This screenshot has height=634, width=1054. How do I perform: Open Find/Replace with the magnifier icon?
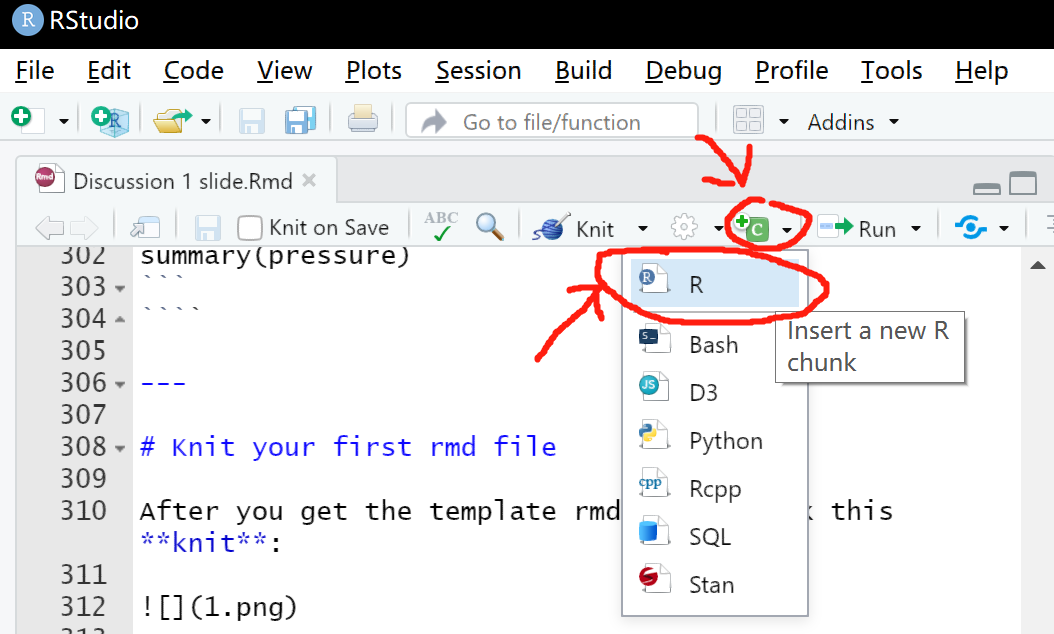pos(489,227)
